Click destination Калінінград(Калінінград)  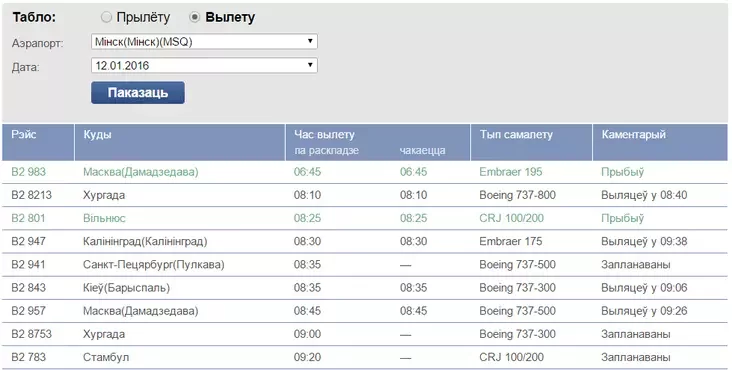coord(145,241)
